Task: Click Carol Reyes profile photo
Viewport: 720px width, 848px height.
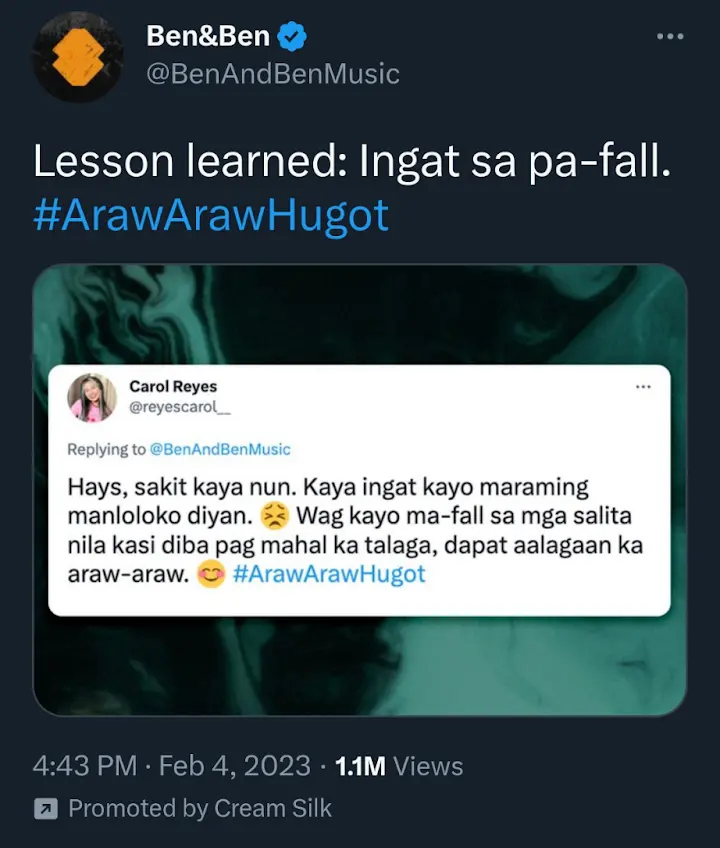Action: pos(92,398)
